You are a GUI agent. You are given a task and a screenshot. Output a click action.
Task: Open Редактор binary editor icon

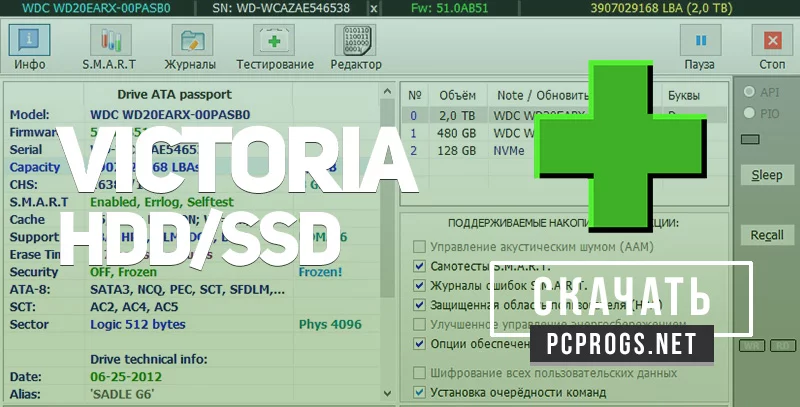(x=355, y=40)
